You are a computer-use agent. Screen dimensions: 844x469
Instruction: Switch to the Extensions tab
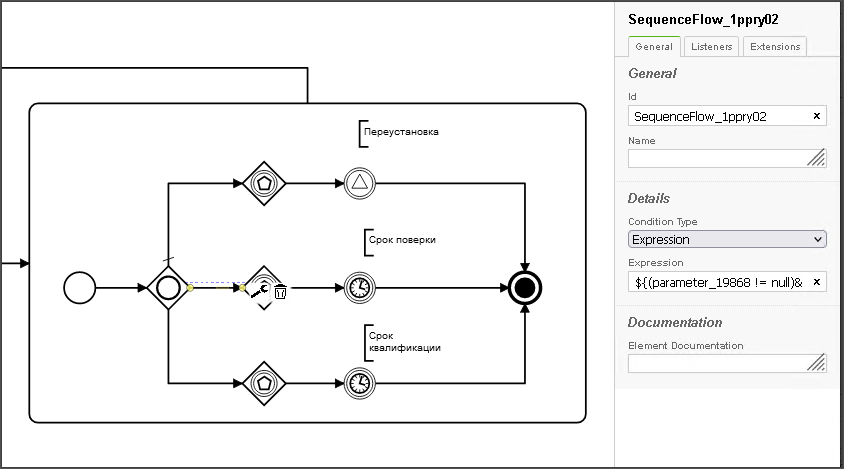coord(775,46)
